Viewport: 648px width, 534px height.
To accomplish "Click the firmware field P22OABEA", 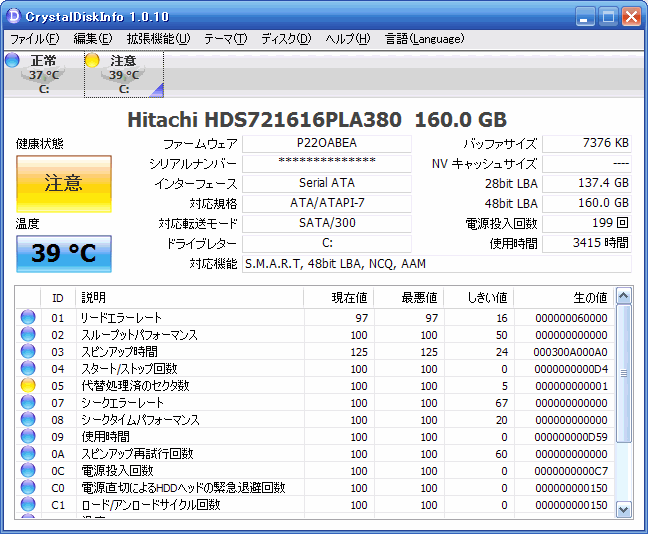I will [x=327, y=143].
